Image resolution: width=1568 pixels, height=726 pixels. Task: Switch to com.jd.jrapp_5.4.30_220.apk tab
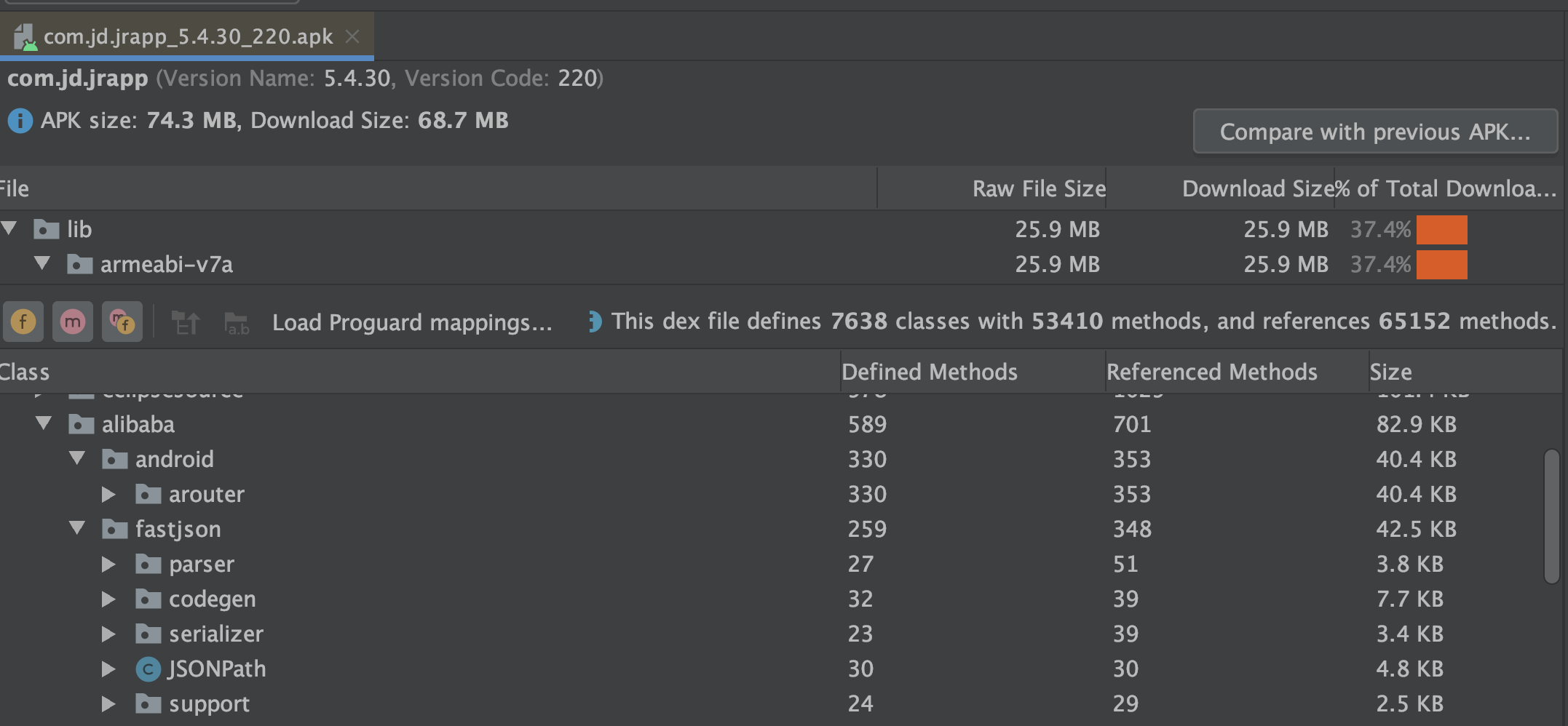pyautogui.click(x=188, y=36)
